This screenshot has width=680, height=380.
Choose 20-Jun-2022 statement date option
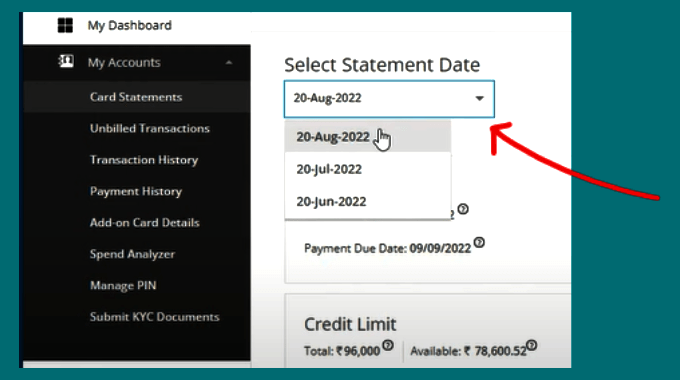pos(368,202)
